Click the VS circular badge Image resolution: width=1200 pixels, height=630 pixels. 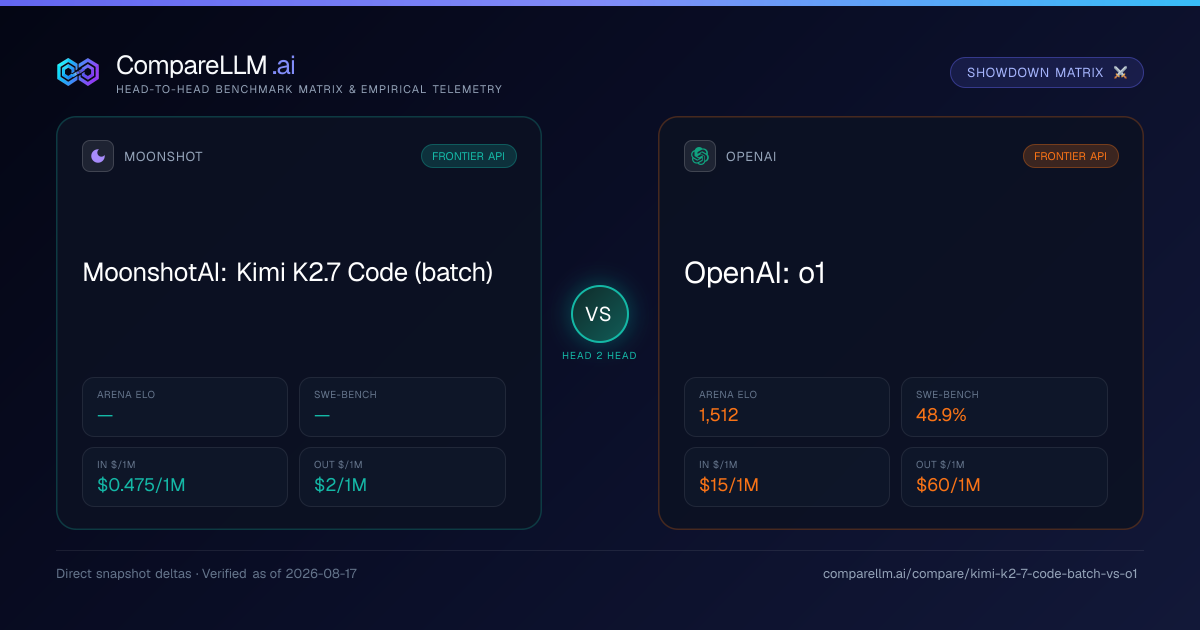[599, 314]
